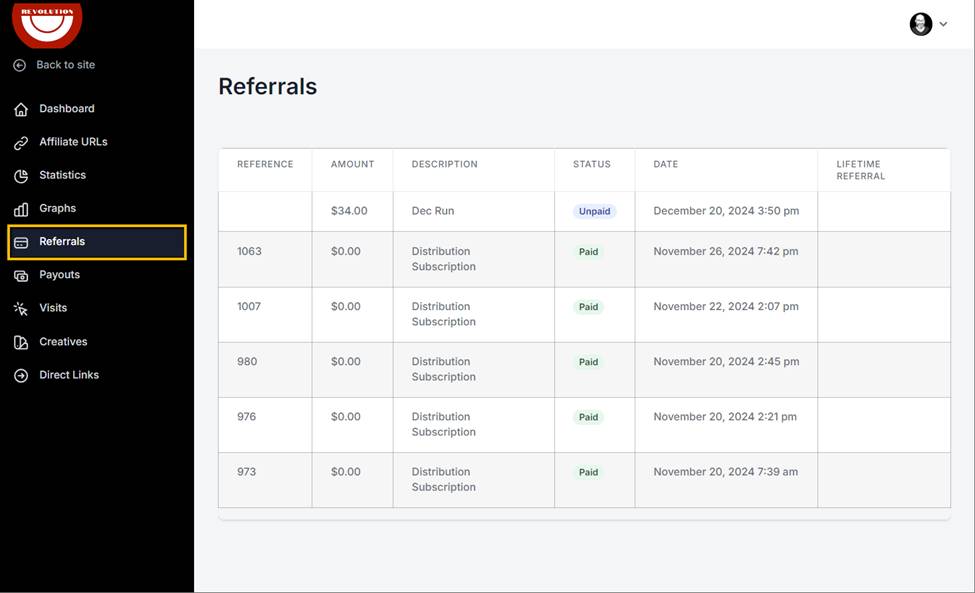Click the Creatives swatch icon
The height and width of the screenshot is (593, 975).
pos(21,342)
